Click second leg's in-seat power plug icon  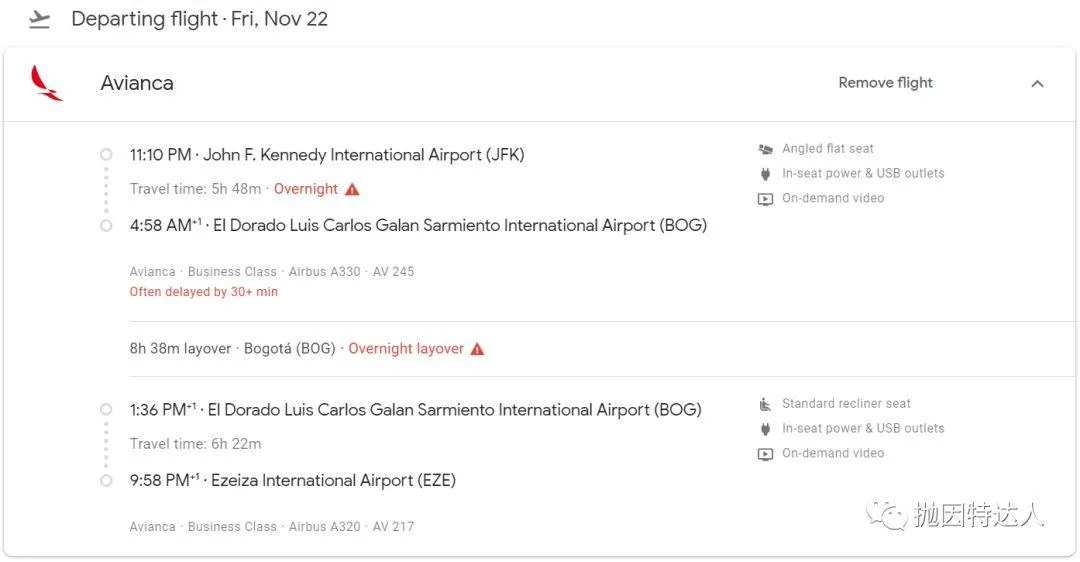tap(765, 429)
